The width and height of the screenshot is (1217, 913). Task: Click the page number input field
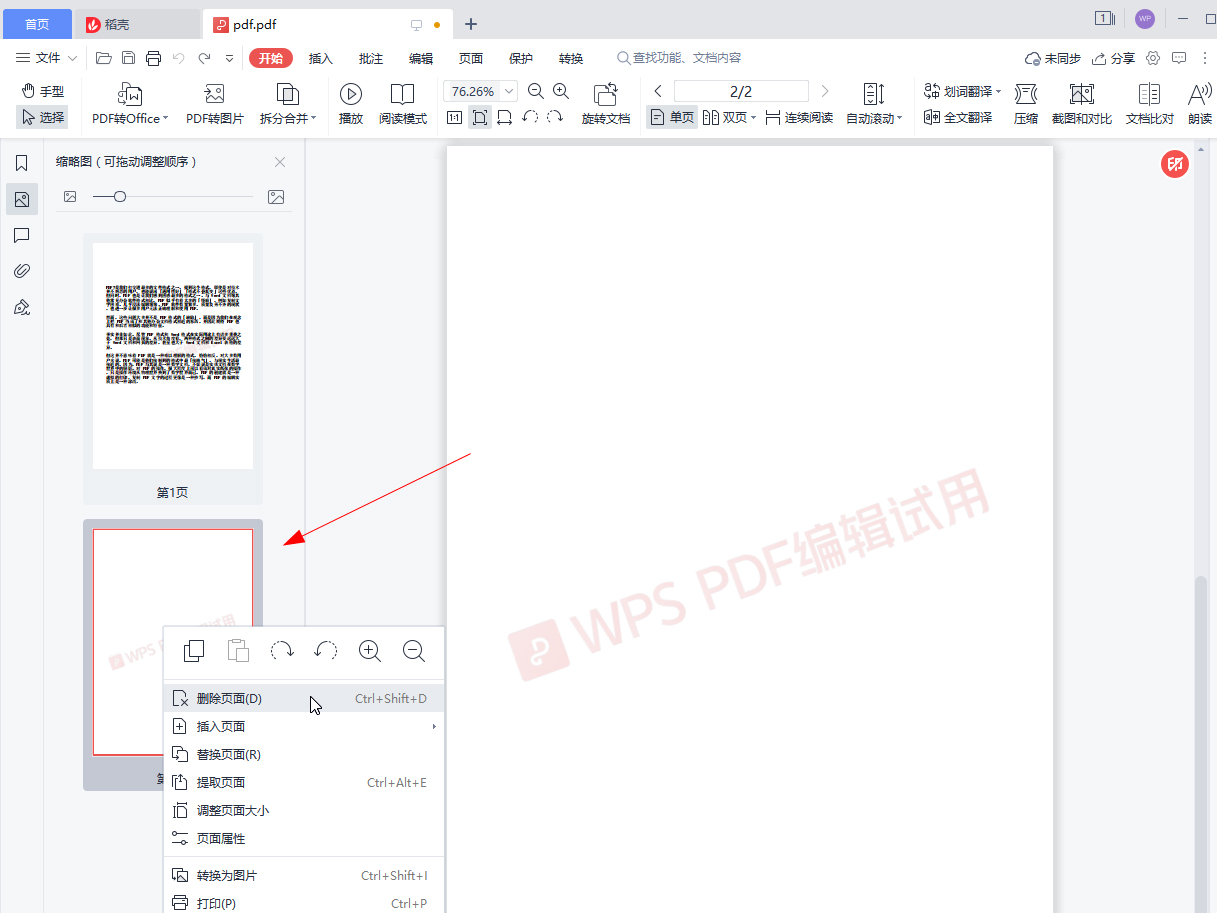741,91
